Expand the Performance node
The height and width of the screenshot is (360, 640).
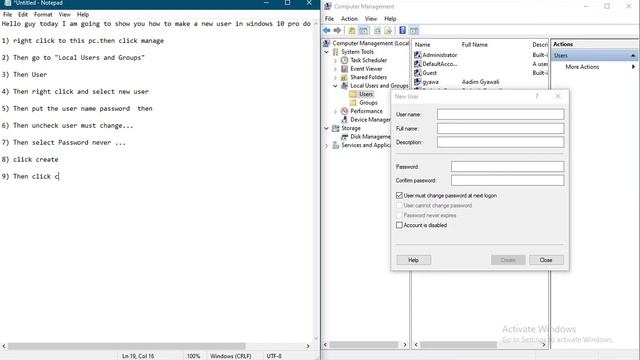click(x=336, y=111)
